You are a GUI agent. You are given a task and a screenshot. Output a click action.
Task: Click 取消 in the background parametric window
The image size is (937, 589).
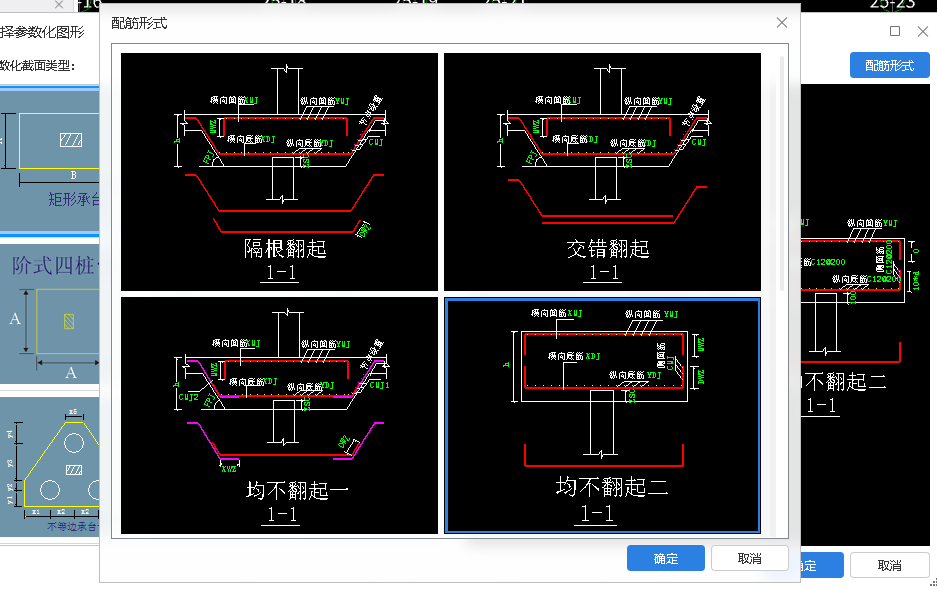click(x=889, y=565)
